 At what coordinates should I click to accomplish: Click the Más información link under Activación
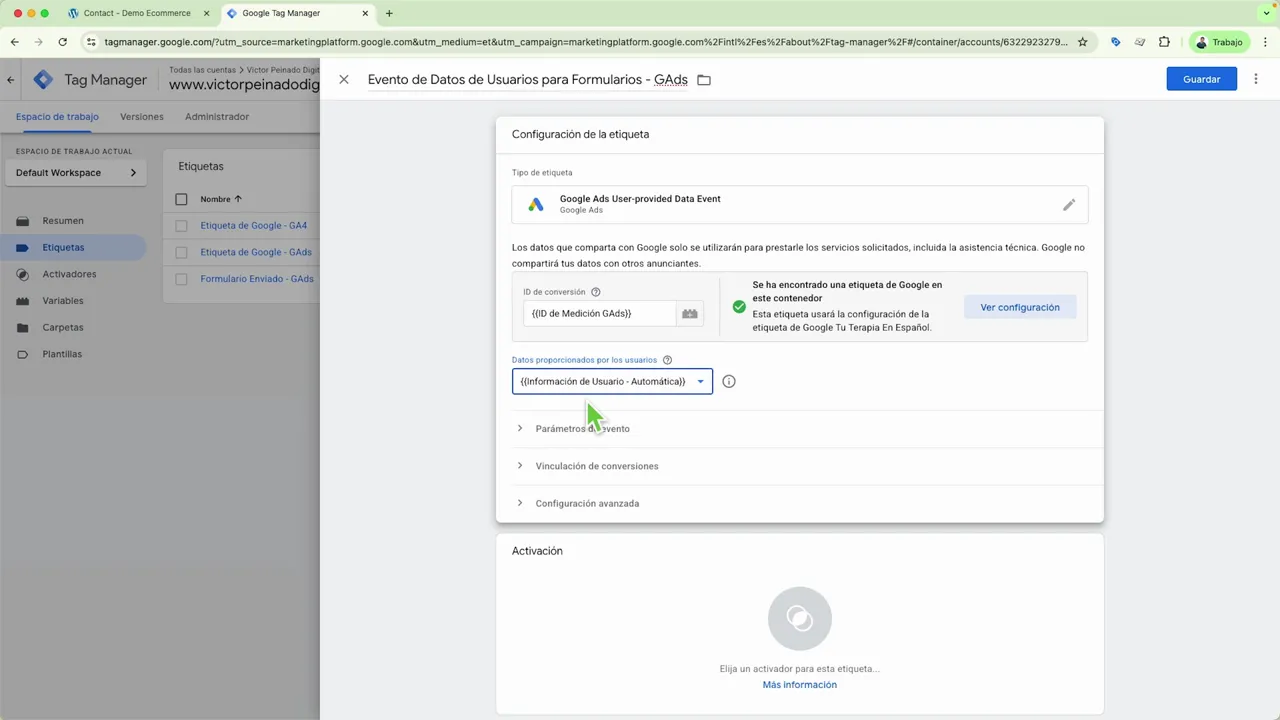coord(799,684)
